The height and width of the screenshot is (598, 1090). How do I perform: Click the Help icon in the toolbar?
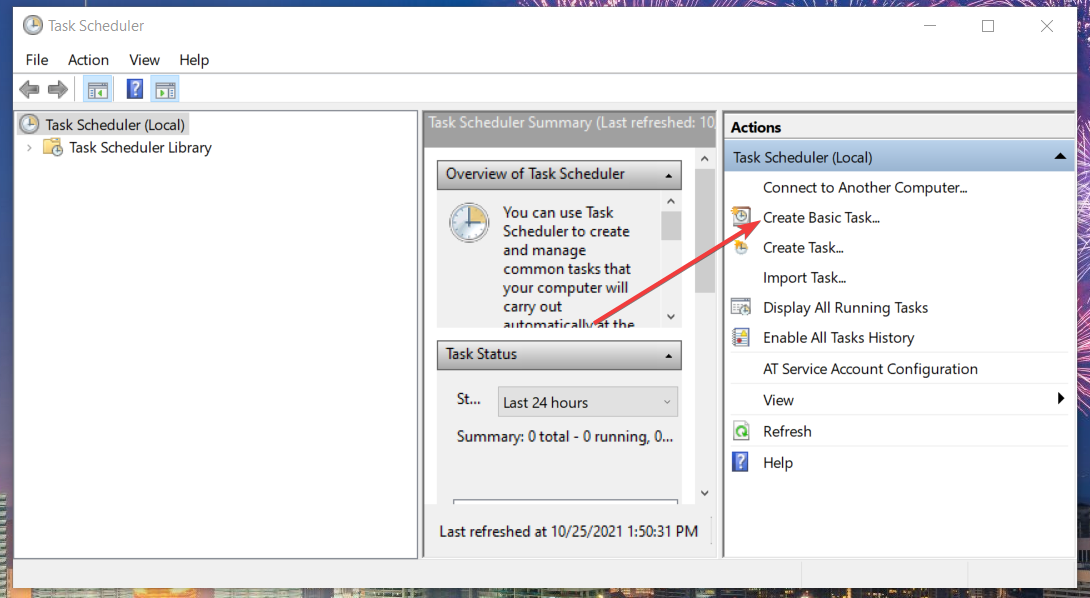[x=133, y=88]
